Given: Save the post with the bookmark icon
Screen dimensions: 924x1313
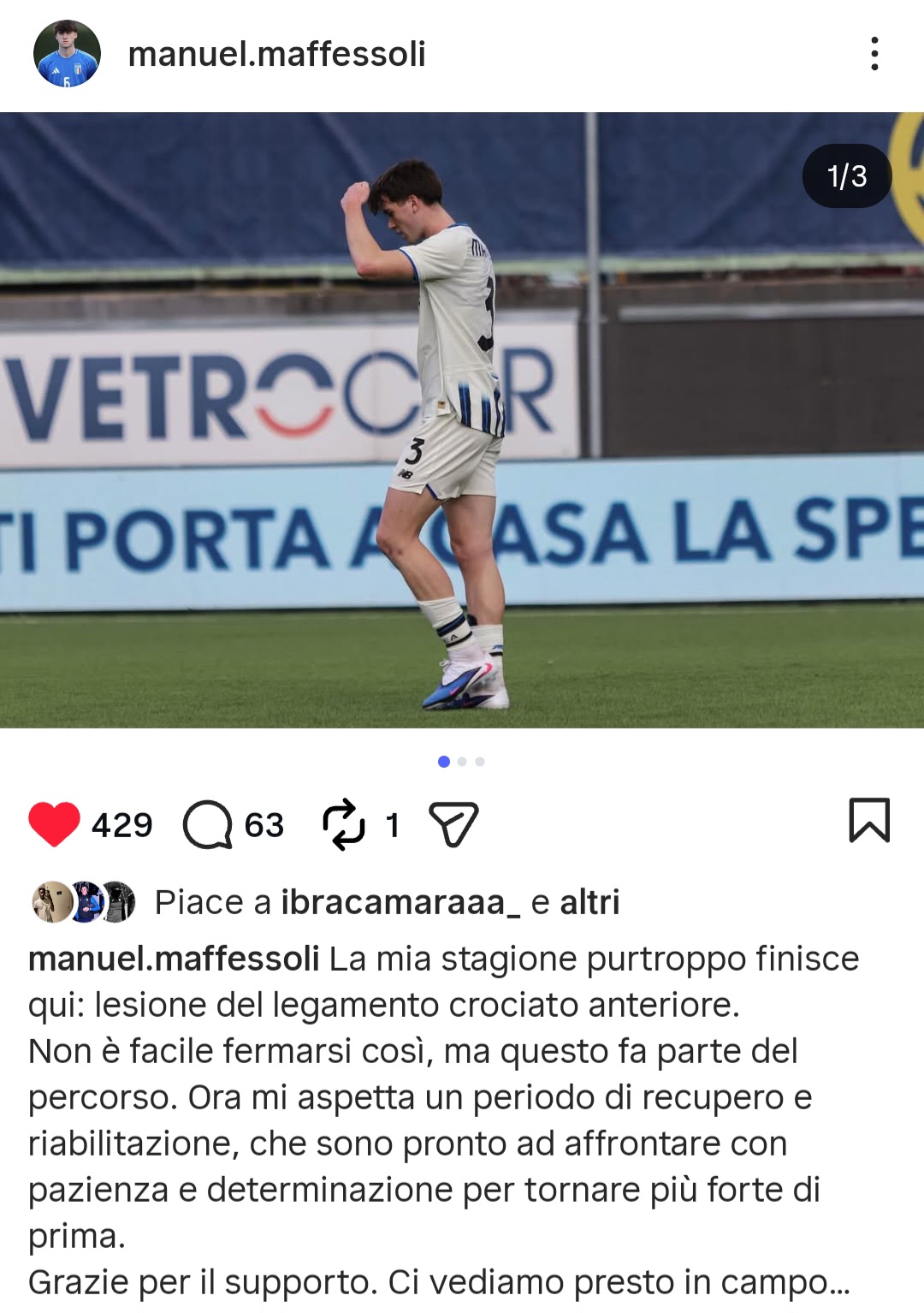Looking at the screenshot, I should click(869, 820).
